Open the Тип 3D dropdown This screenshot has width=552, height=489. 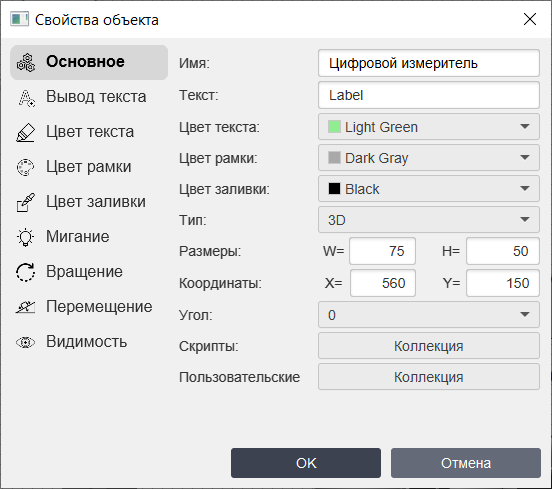pyautogui.click(x=429, y=220)
